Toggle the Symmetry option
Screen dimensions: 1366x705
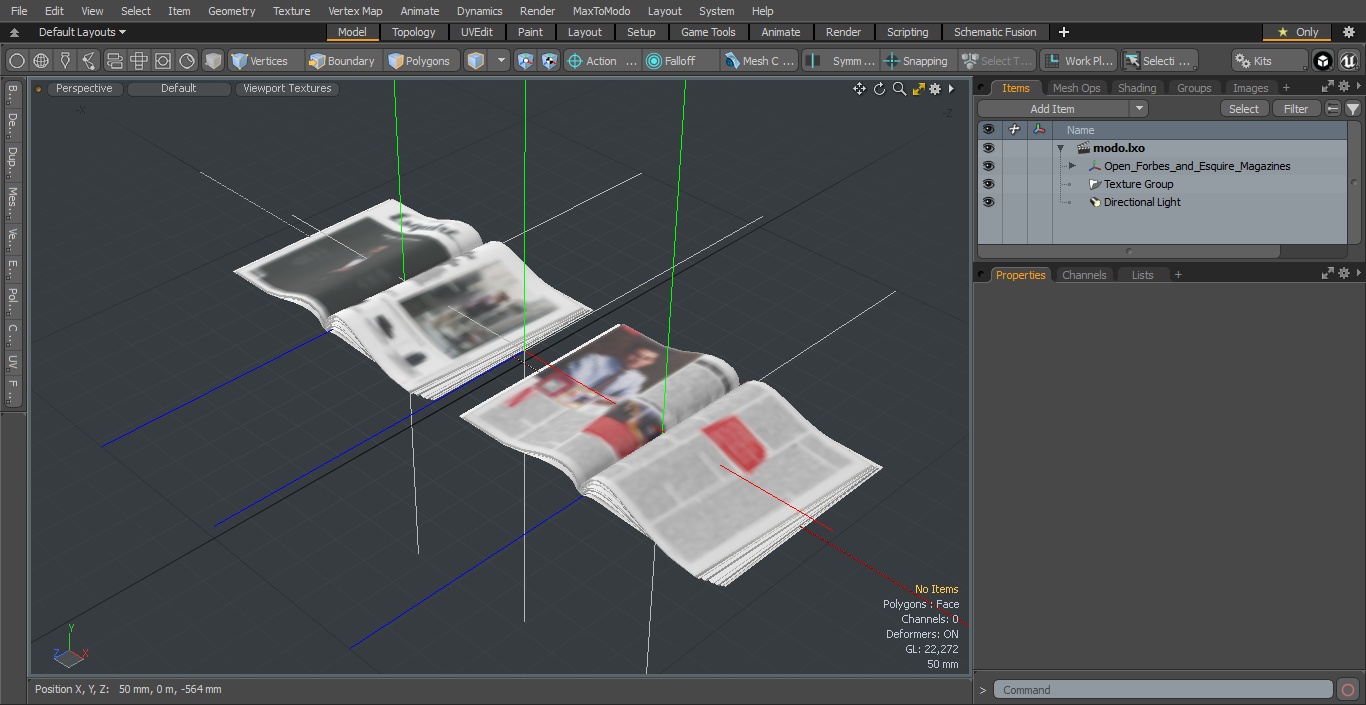pyautogui.click(x=841, y=61)
